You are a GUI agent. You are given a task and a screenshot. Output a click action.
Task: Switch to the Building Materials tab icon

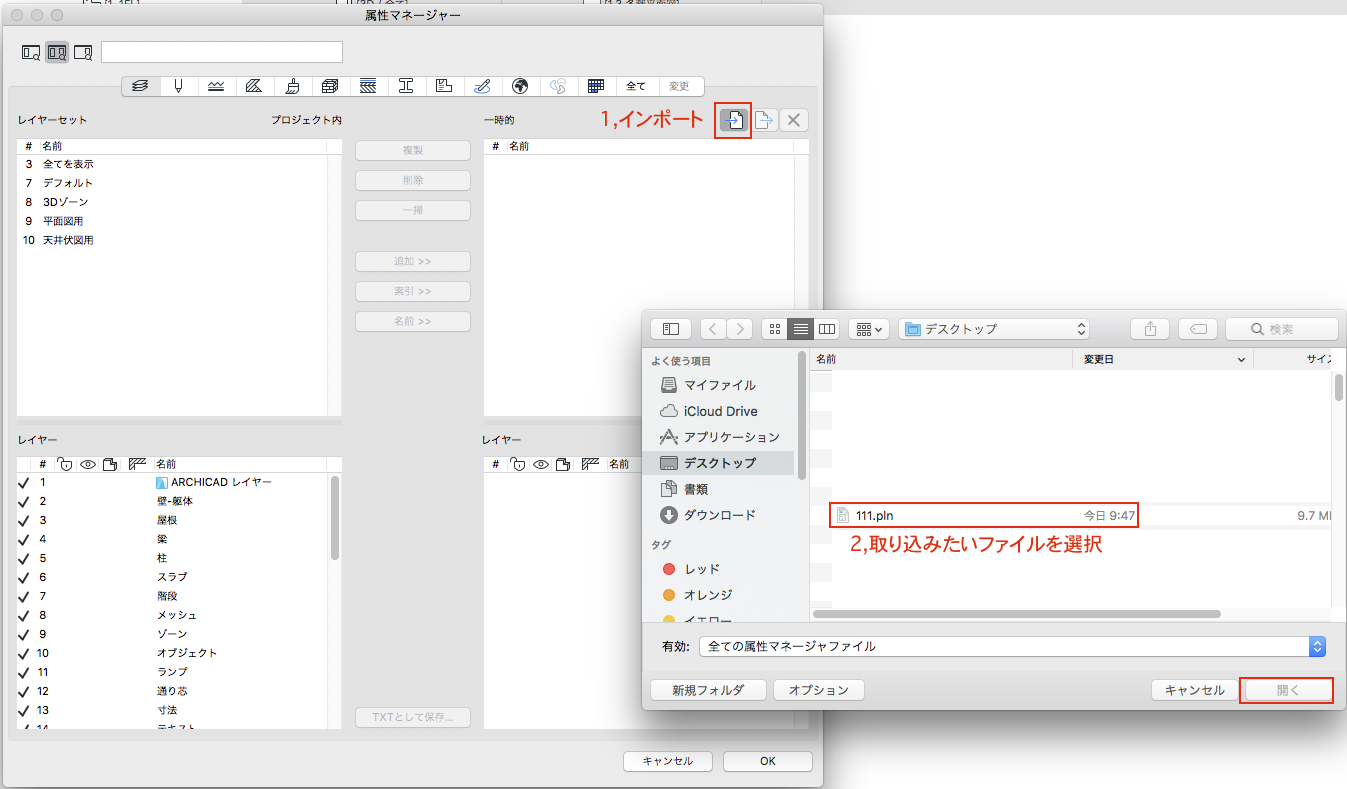click(330, 86)
